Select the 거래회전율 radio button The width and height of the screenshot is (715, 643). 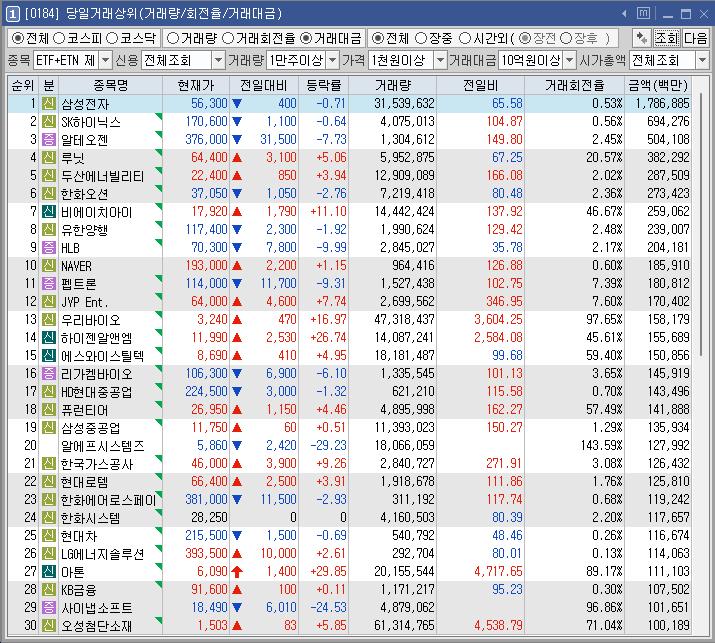click(228, 38)
